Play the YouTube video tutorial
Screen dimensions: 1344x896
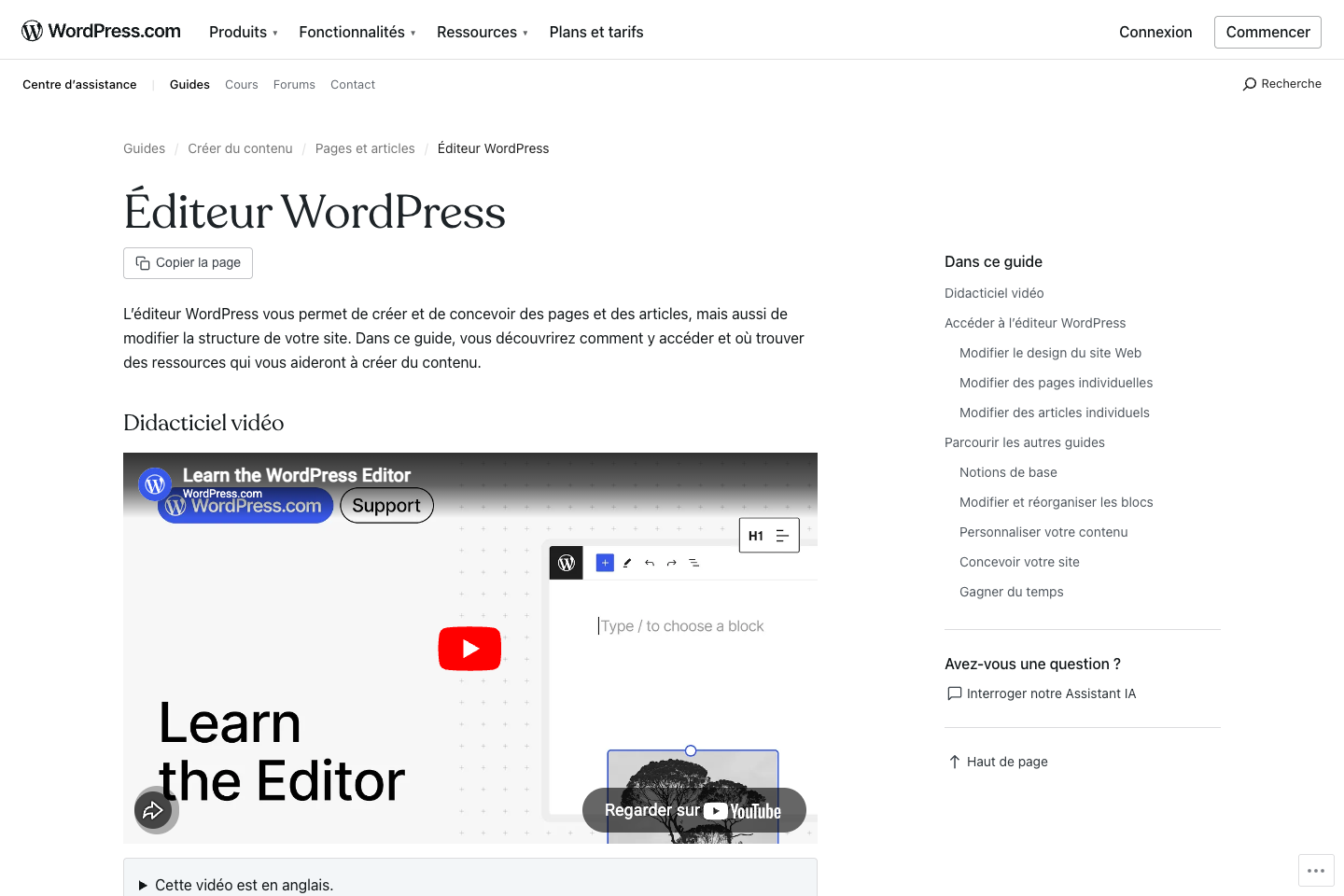point(469,649)
